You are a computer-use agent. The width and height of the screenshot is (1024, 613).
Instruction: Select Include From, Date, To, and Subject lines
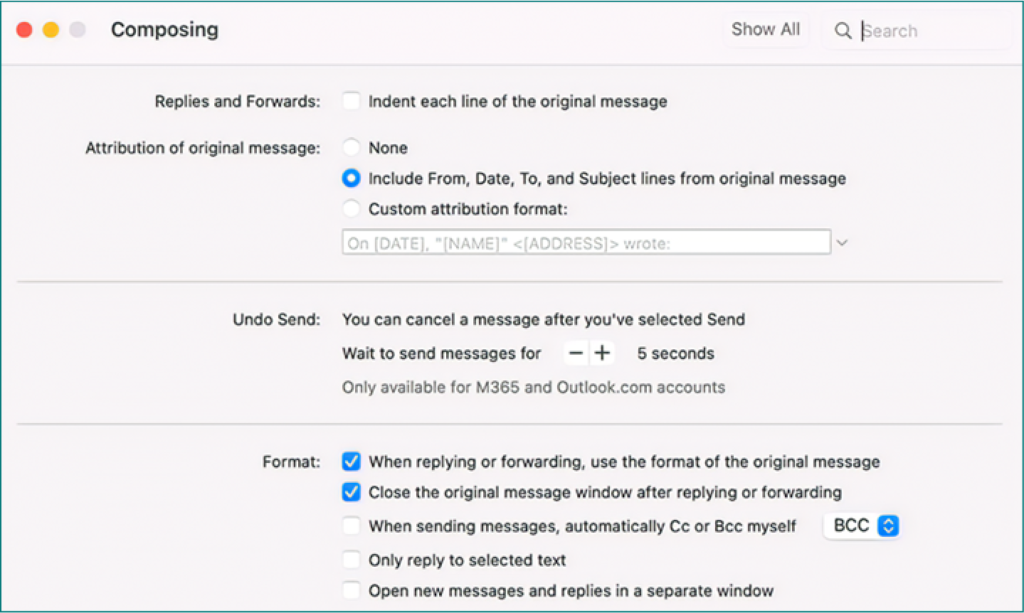tap(351, 178)
